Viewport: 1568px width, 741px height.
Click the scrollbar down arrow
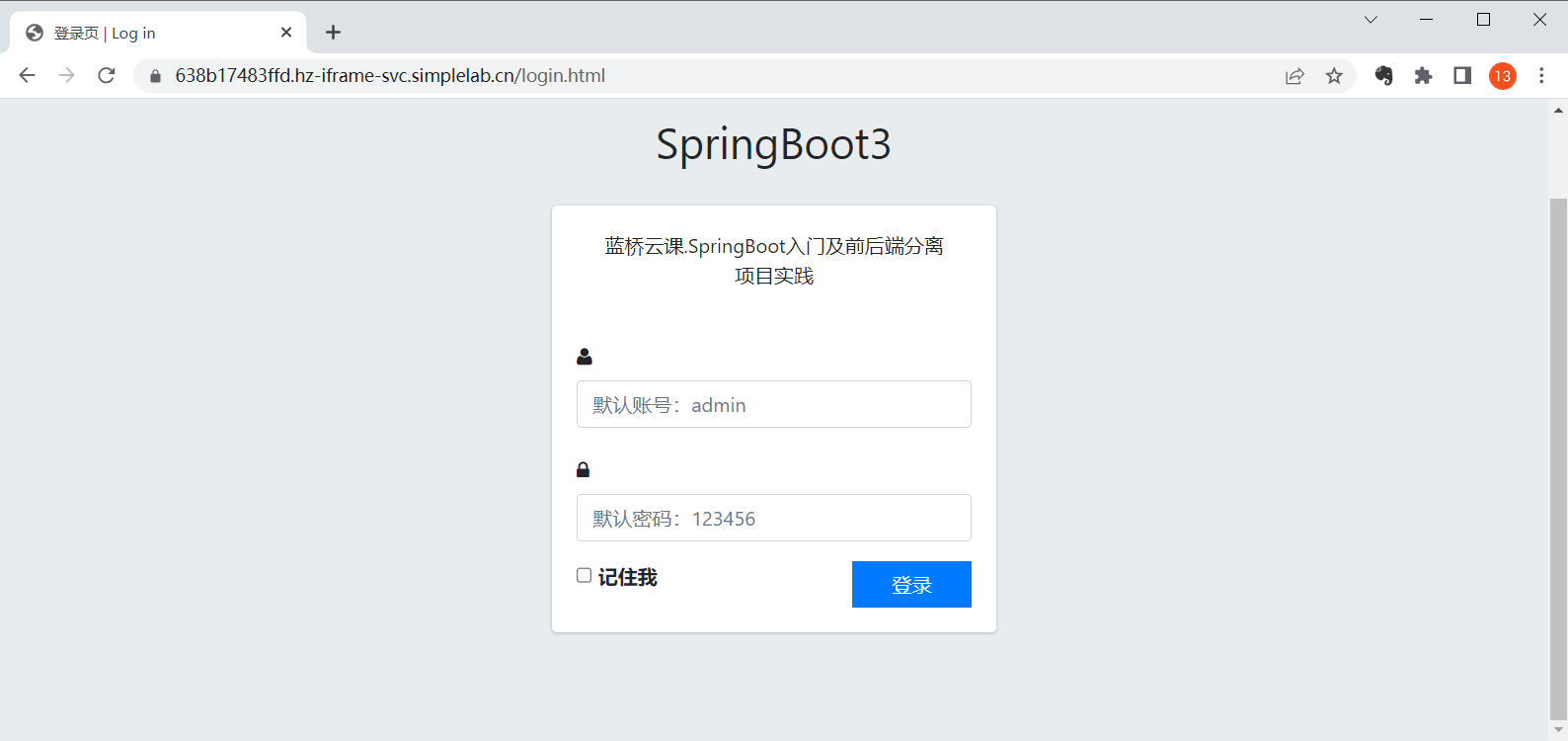point(1558,731)
